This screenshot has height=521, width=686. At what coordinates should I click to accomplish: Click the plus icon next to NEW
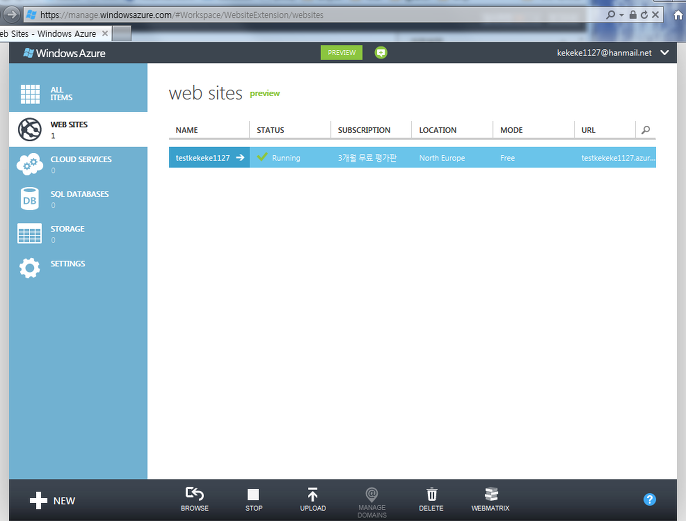38,500
